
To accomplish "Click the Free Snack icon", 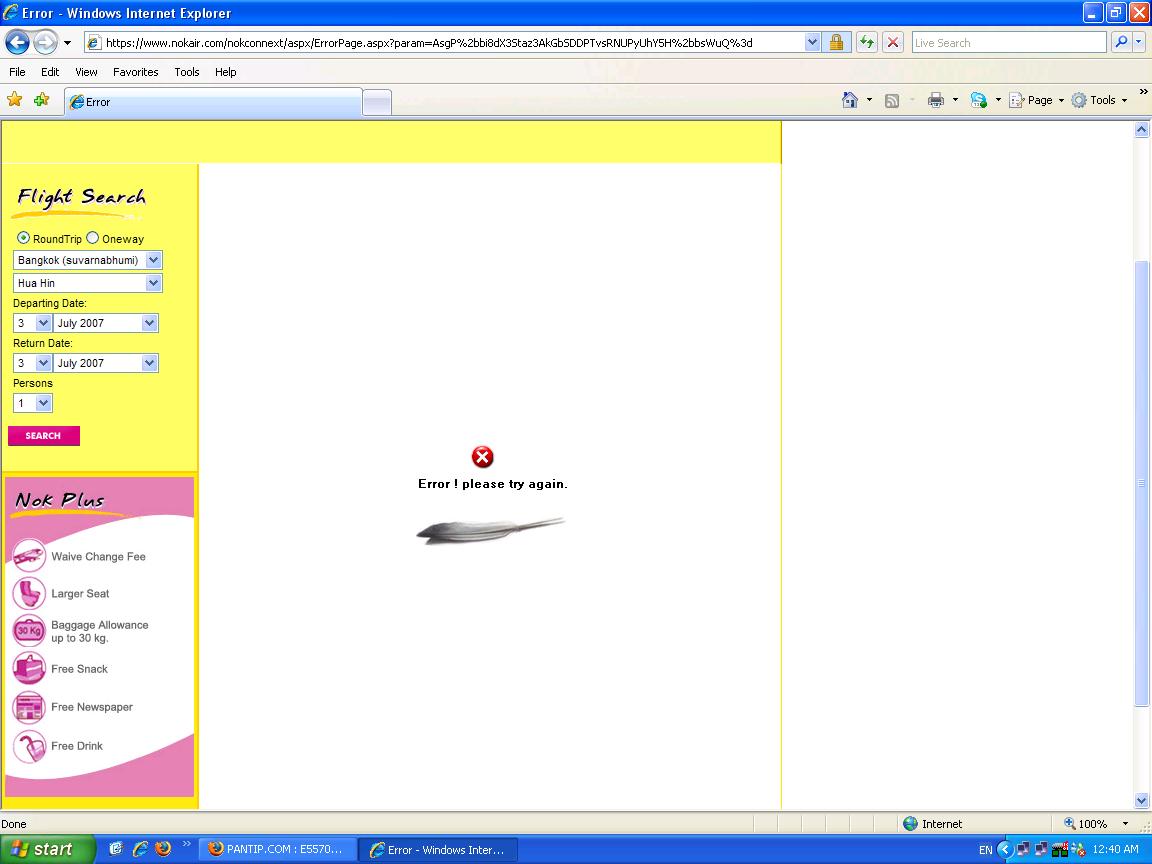I will (29, 669).
